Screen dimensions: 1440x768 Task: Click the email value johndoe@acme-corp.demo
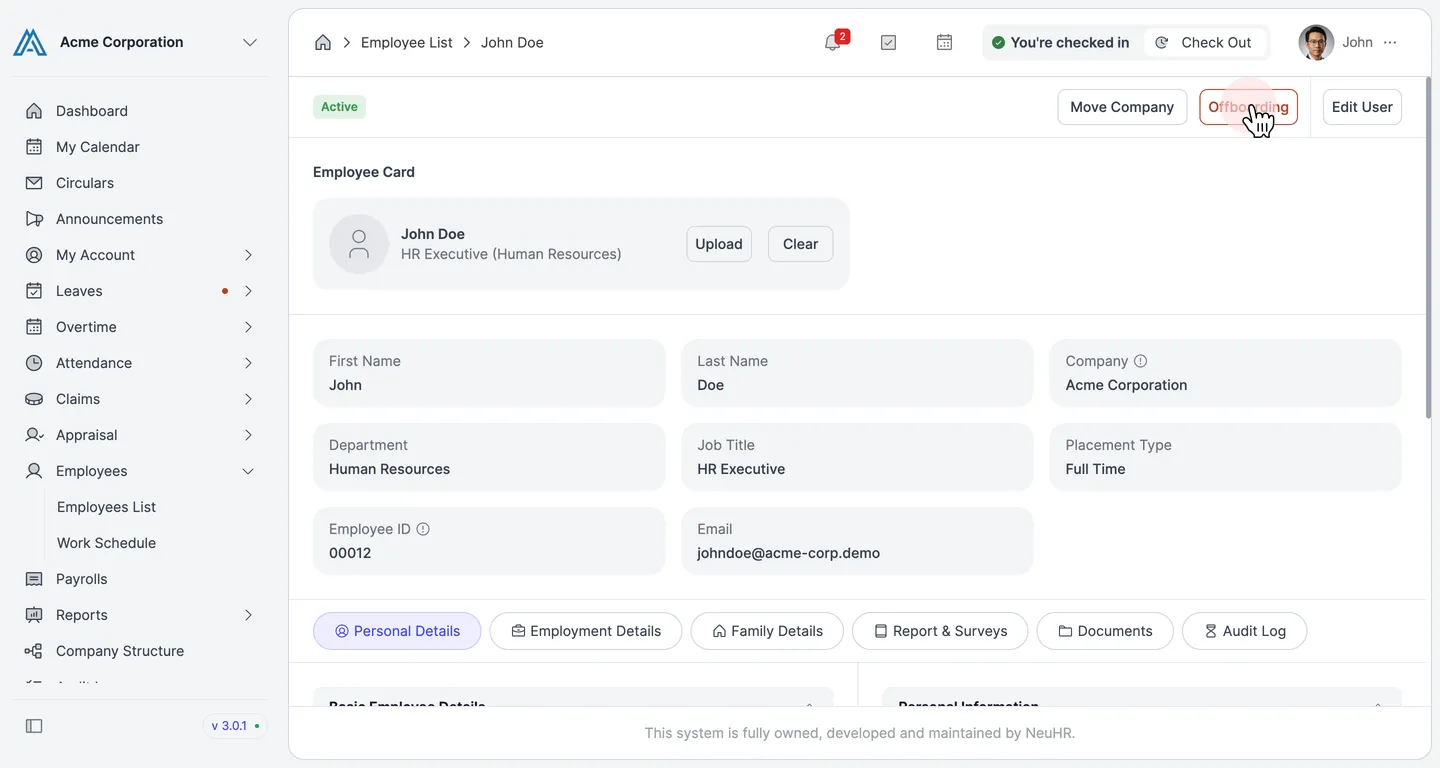point(788,553)
